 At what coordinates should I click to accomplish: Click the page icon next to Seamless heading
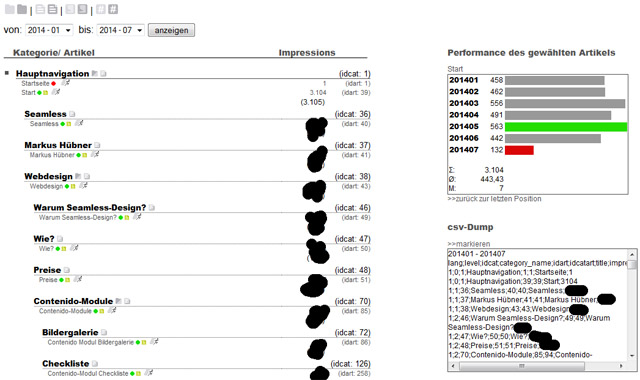click(72, 114)
